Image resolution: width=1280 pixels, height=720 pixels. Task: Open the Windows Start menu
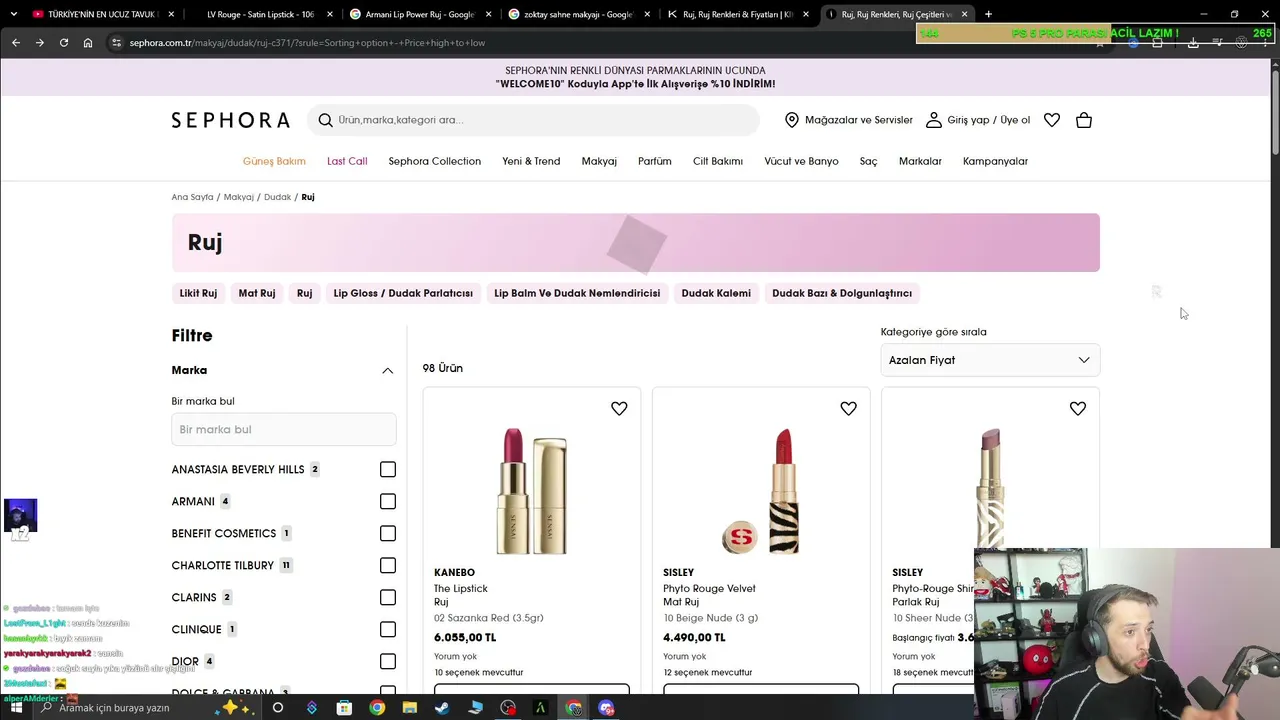[x=16, y=708]
